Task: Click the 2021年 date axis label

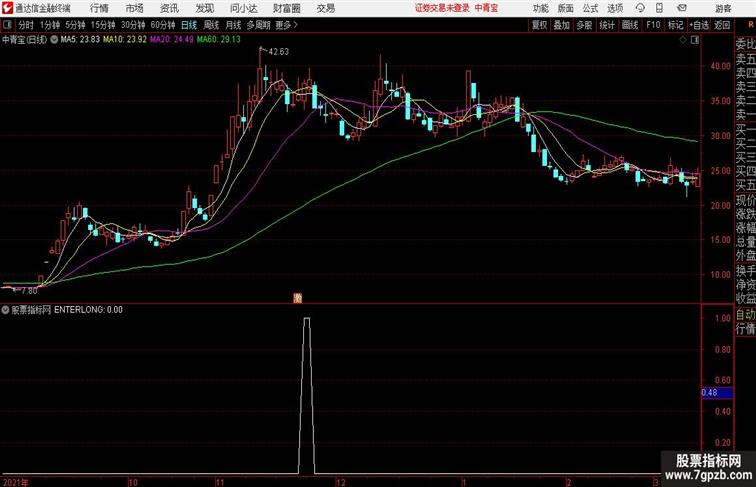Action: [15, 482]
